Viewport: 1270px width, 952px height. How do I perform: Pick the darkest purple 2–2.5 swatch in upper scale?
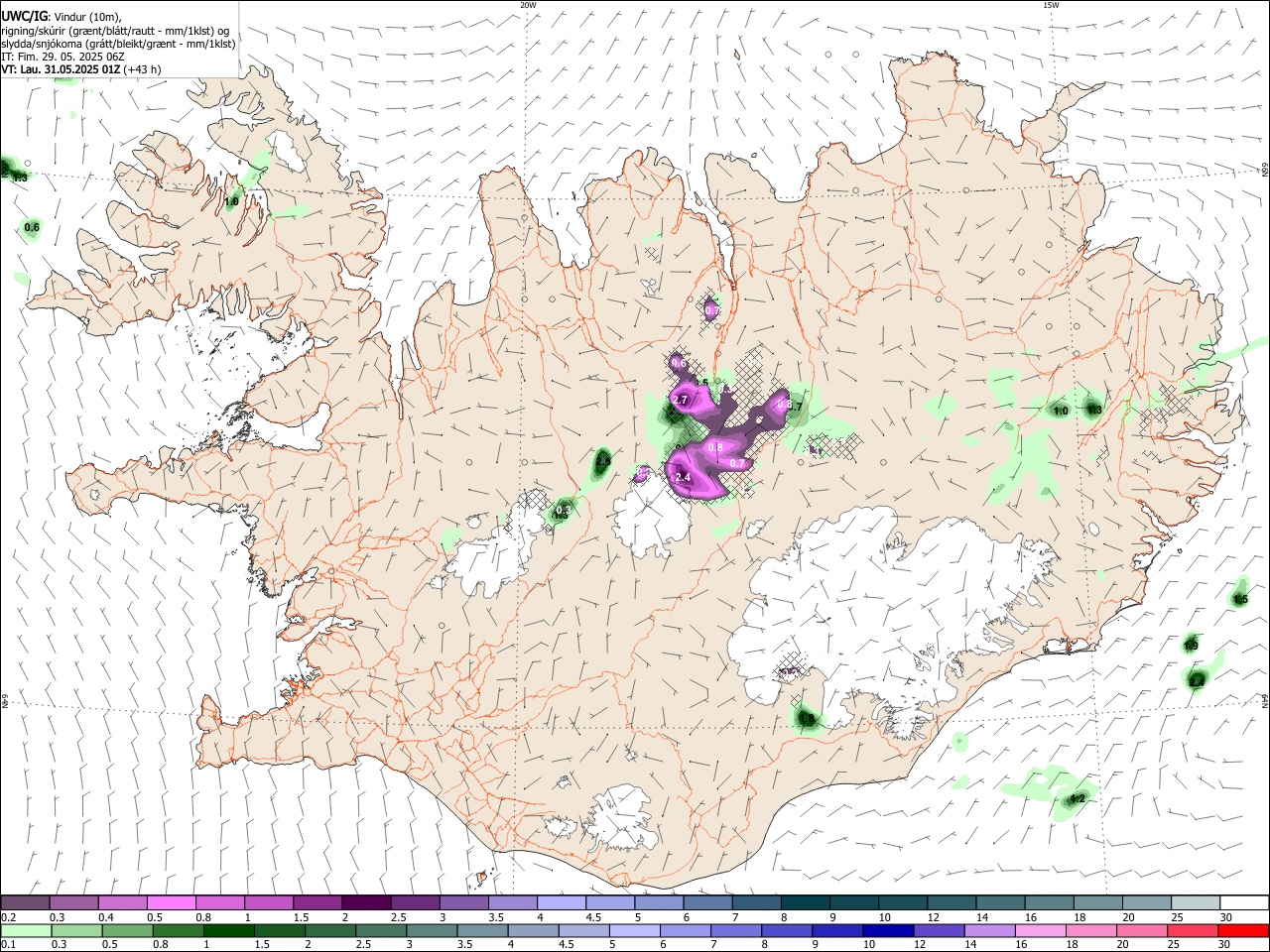pos(366,903)
